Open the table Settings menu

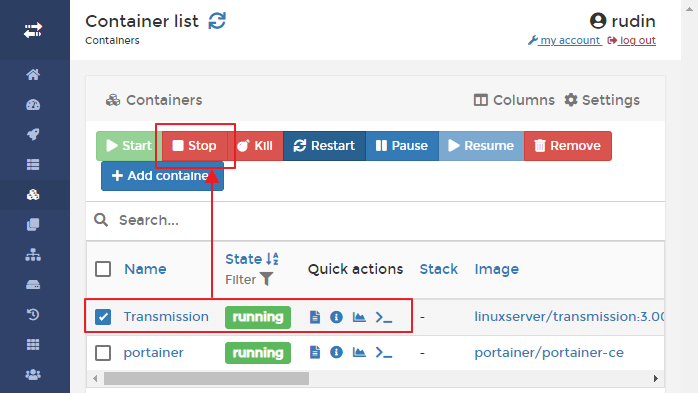602,100
